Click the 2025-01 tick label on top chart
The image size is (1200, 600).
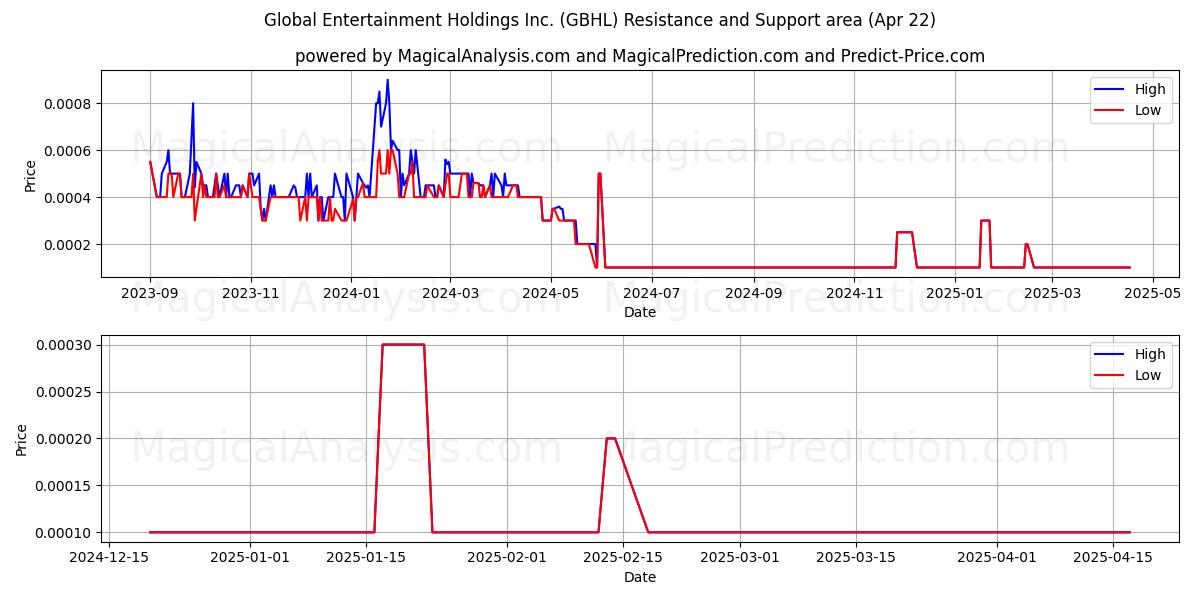pyautogui.click(x=954, y=293)
